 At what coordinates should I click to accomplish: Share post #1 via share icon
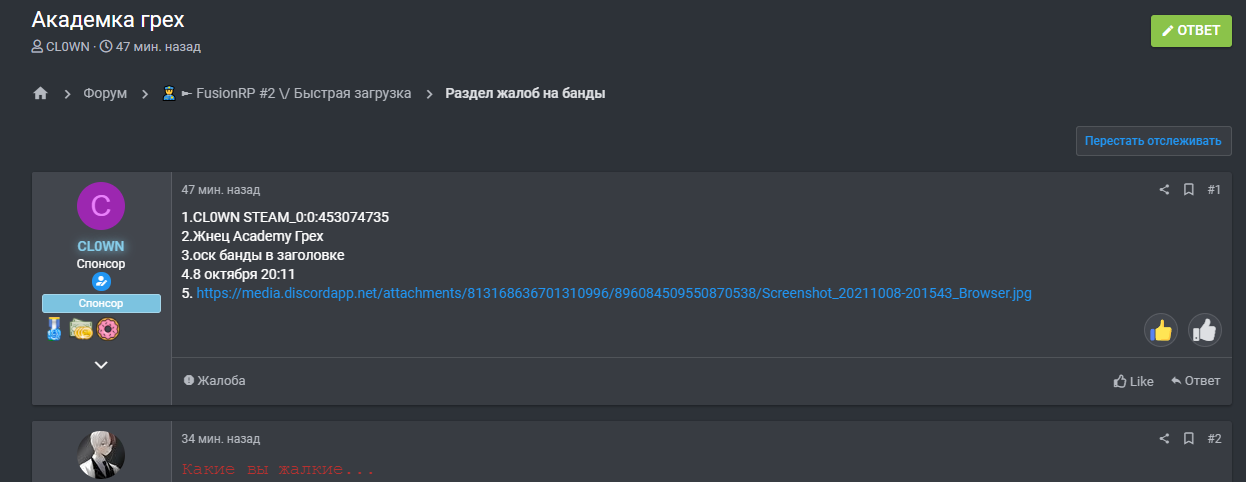point(1164,190)
